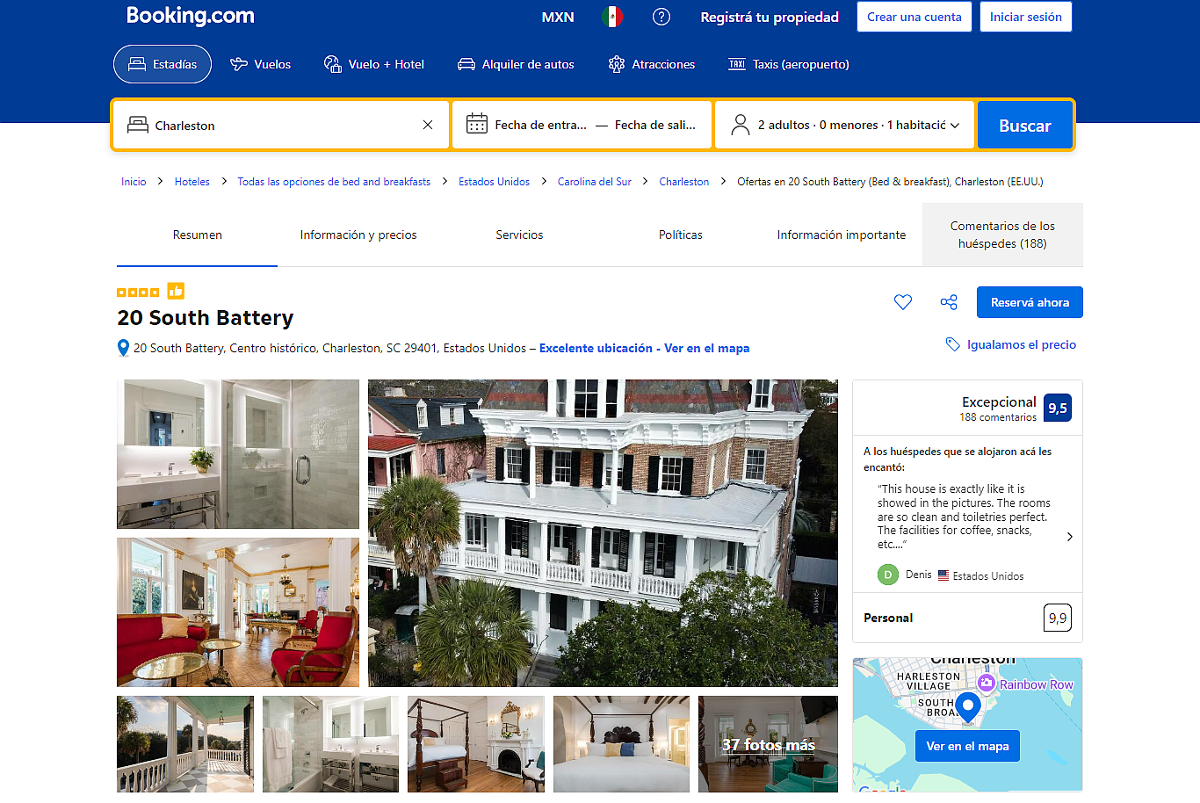Select the Atracciones tab
This screenshot has height=803, width=1200.
(652, 64)
